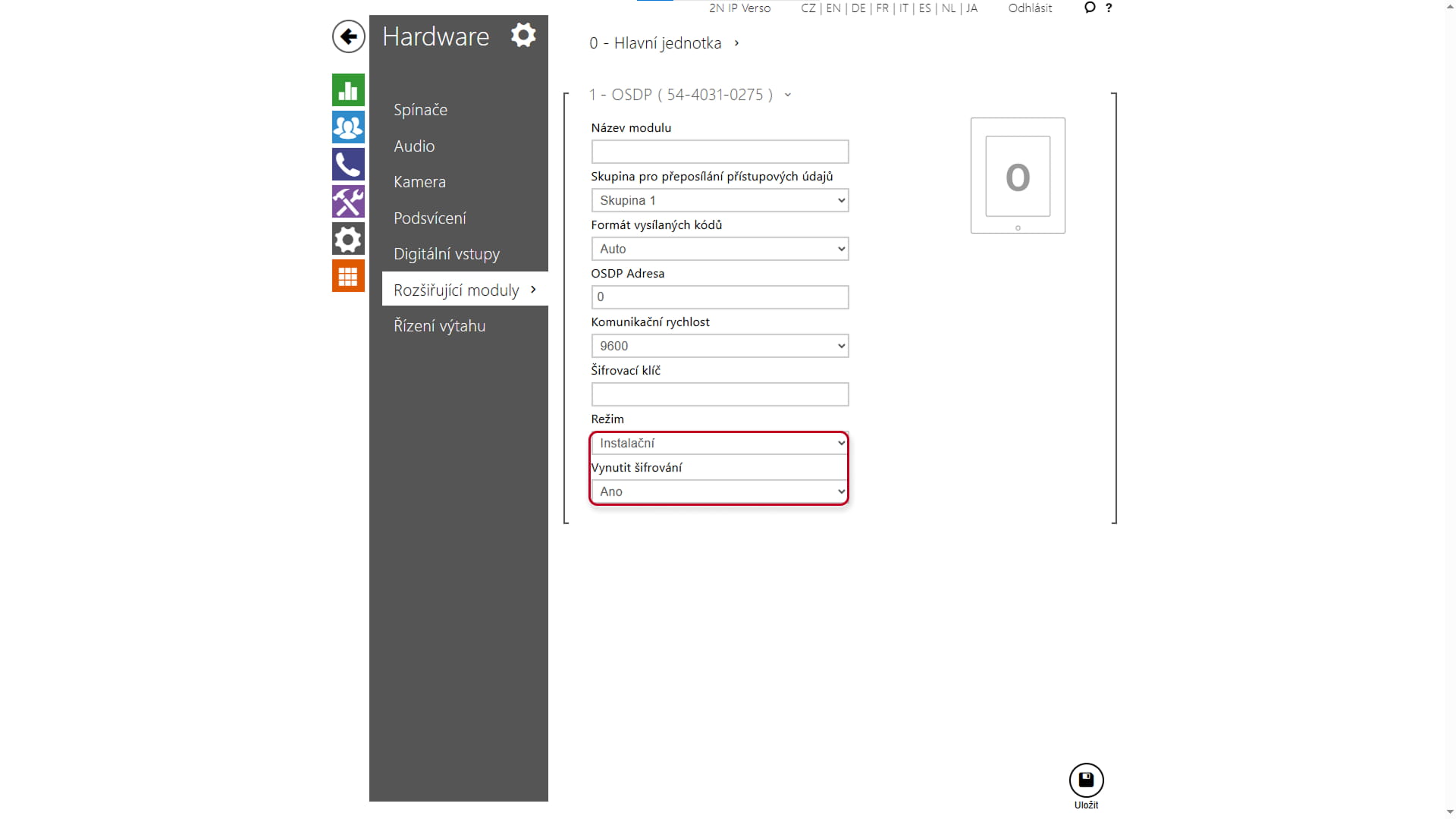
Task: Open the Status chart icon section
Action: tap(348, 90)
